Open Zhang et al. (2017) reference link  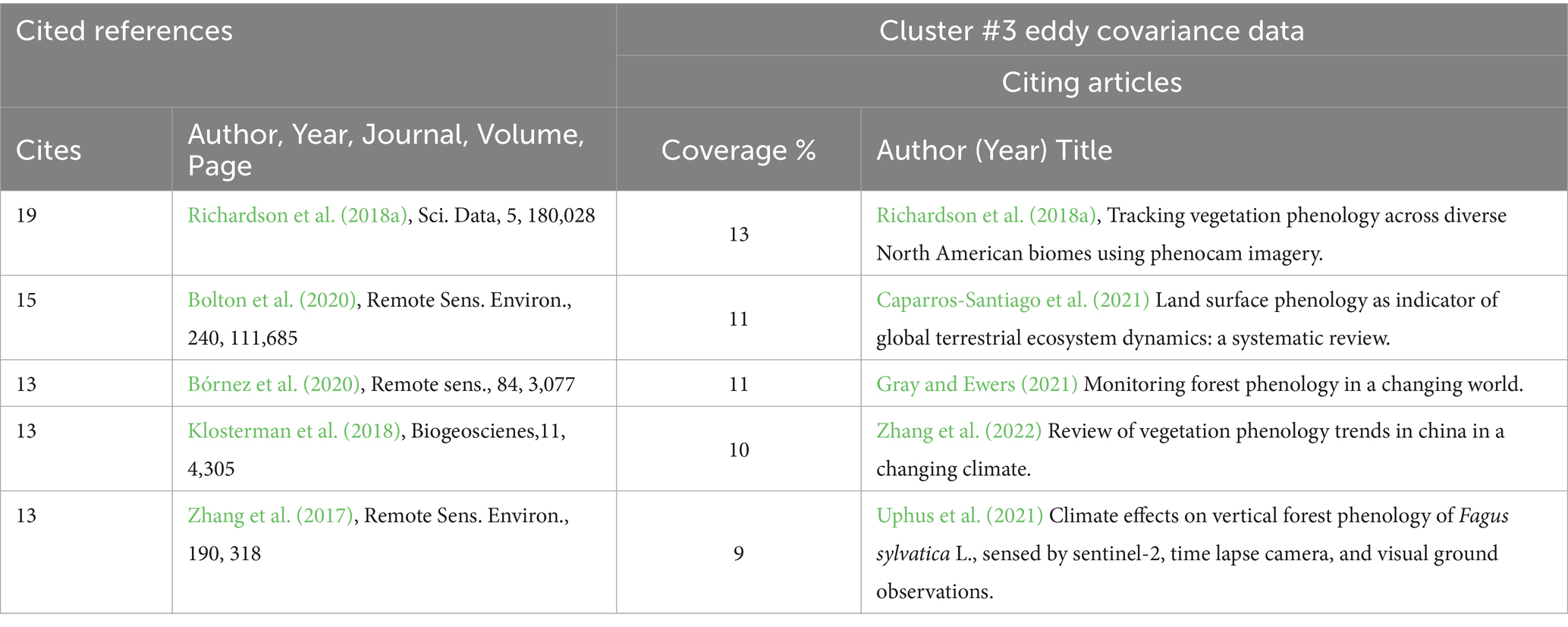pos(270,516)
